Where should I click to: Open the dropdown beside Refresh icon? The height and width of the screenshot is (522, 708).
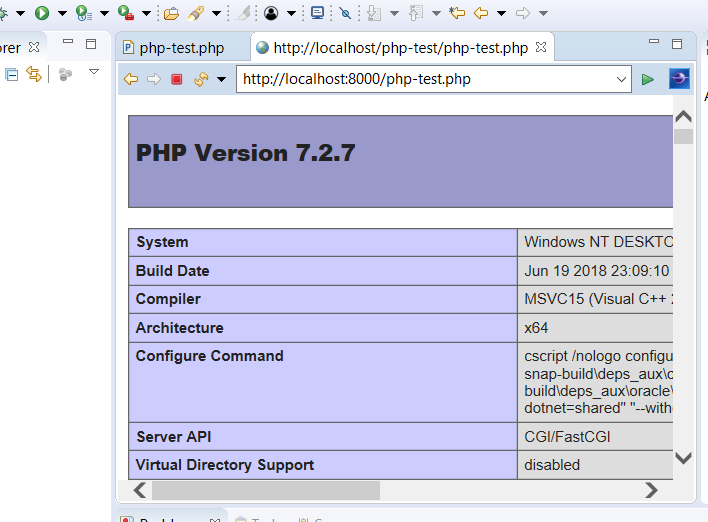tap(221, 80)
